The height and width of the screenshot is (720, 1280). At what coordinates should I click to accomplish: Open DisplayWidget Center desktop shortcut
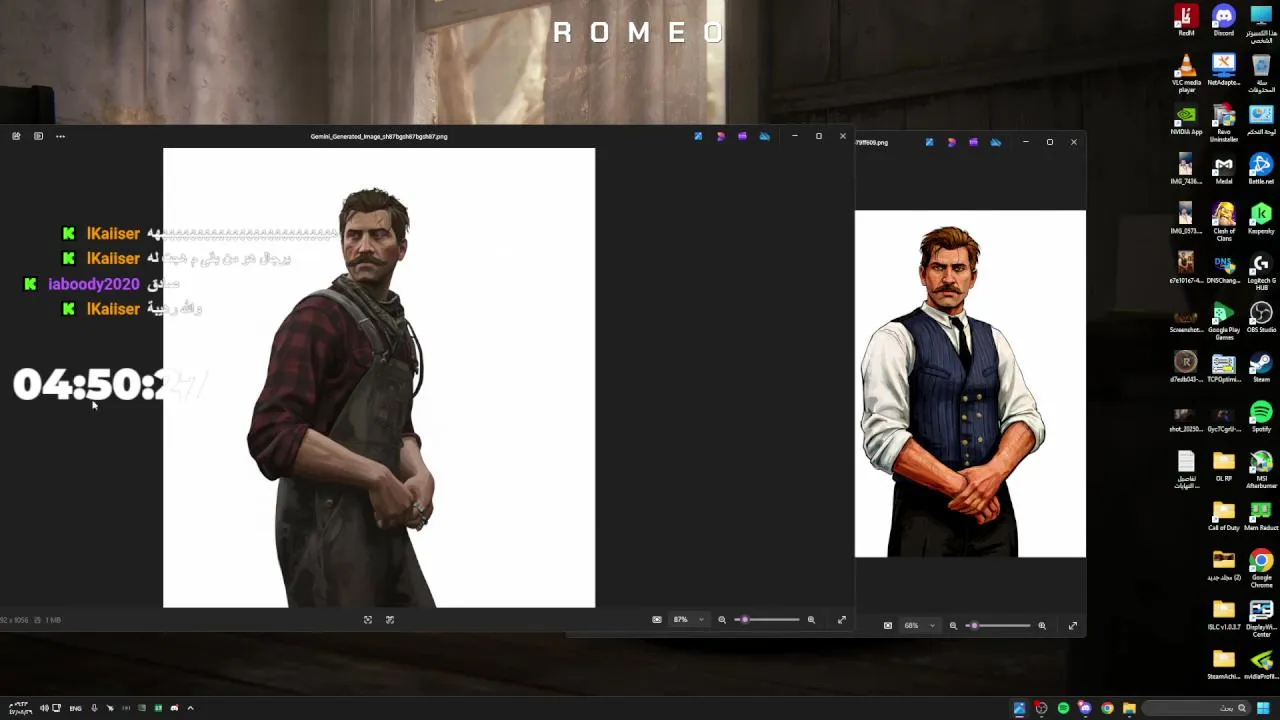pyautogui.click(x=1261, y=617)
